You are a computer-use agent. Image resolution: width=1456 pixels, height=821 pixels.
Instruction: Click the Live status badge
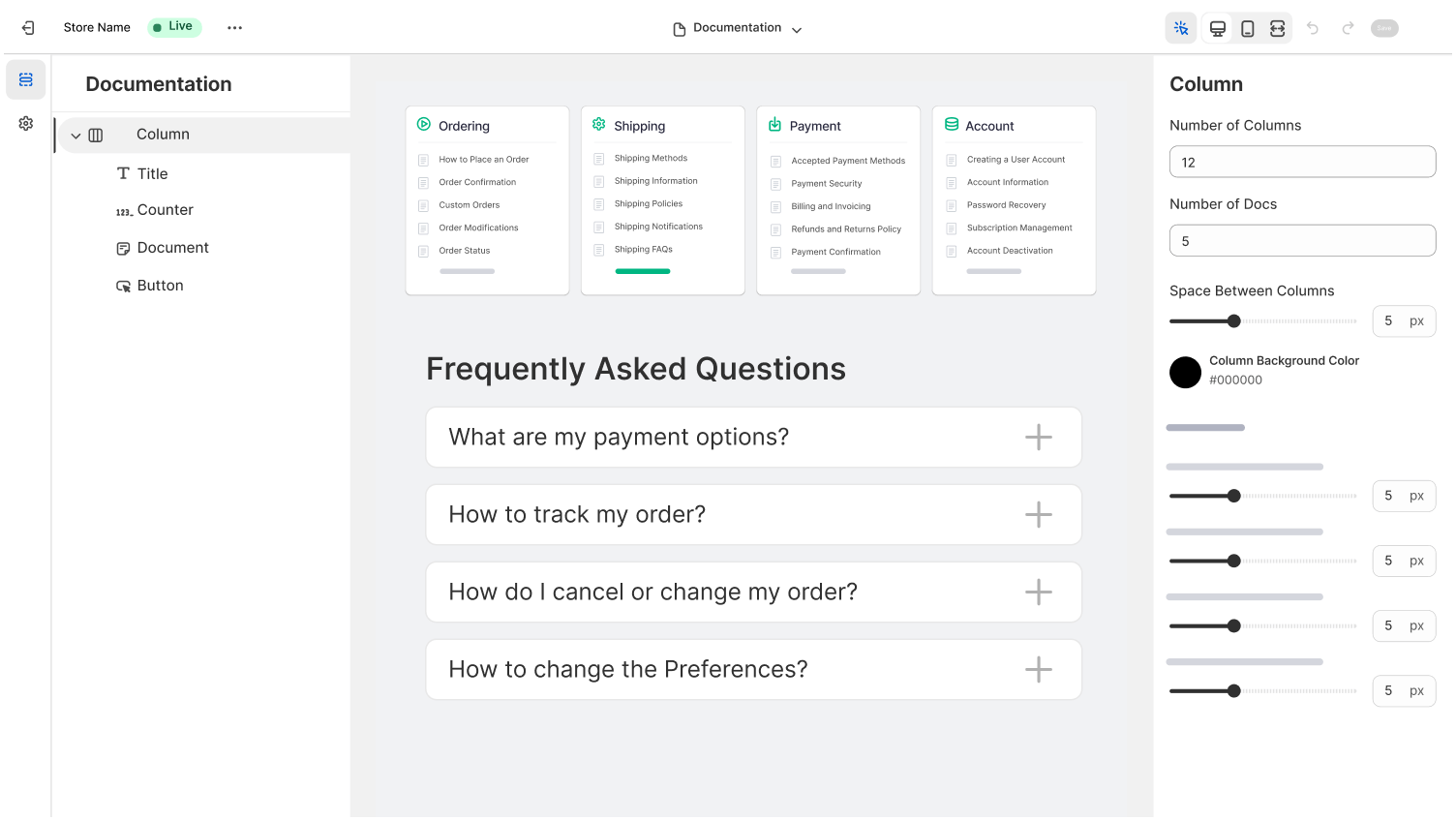[174, 27]
